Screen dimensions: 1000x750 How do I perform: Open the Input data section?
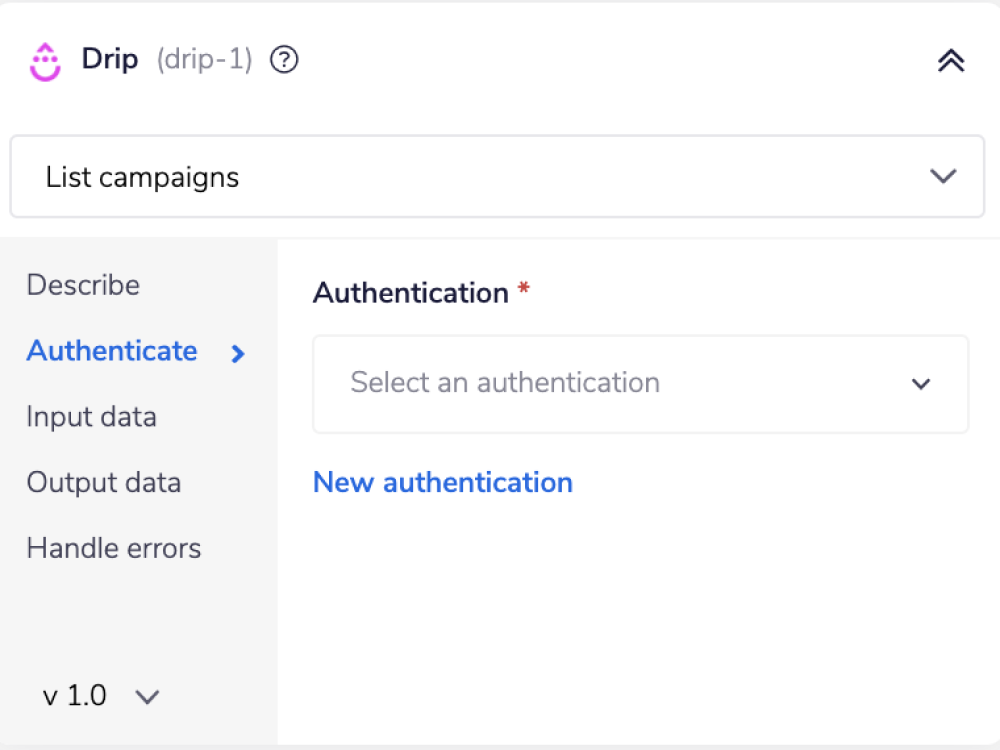[x=91, y=417]
